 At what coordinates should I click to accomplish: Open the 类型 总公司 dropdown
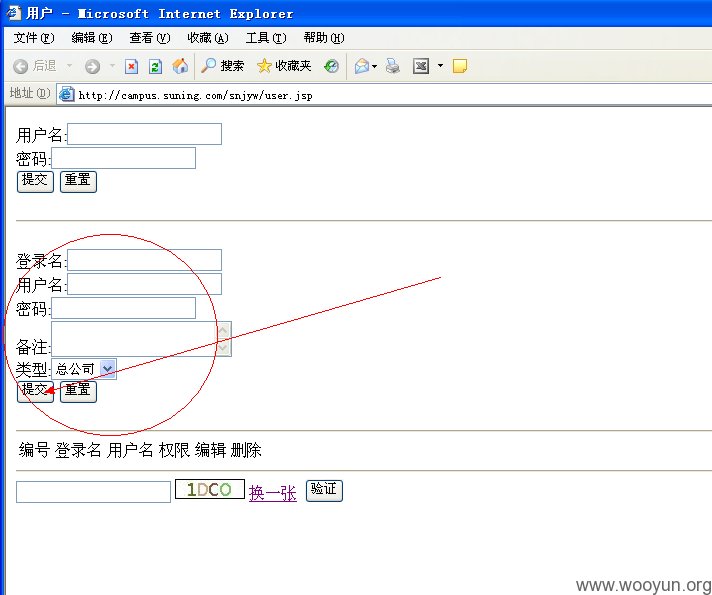click(x=84, y=369)
